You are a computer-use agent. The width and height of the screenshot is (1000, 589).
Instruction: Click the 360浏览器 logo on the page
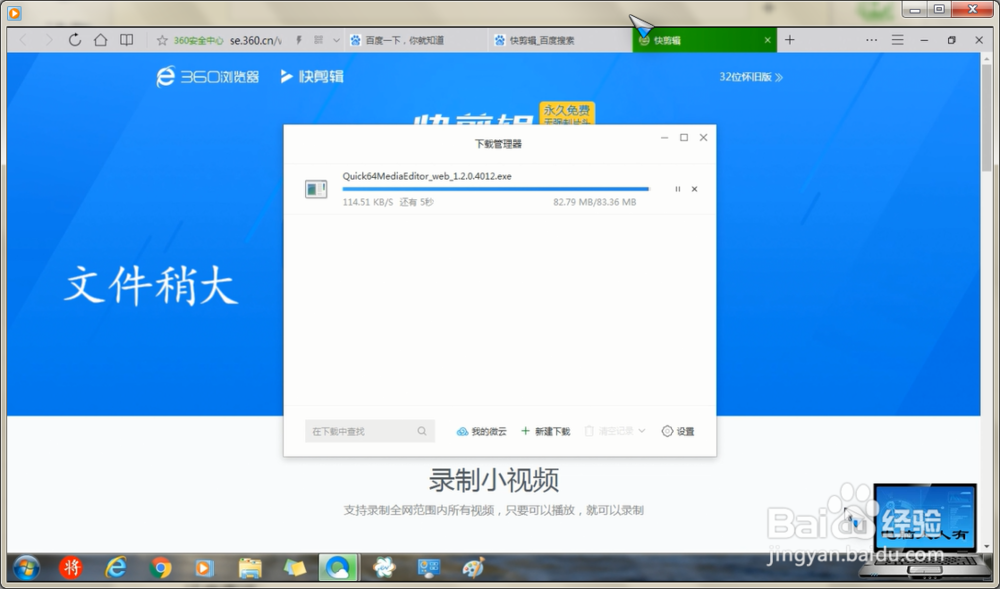(208, 76)
